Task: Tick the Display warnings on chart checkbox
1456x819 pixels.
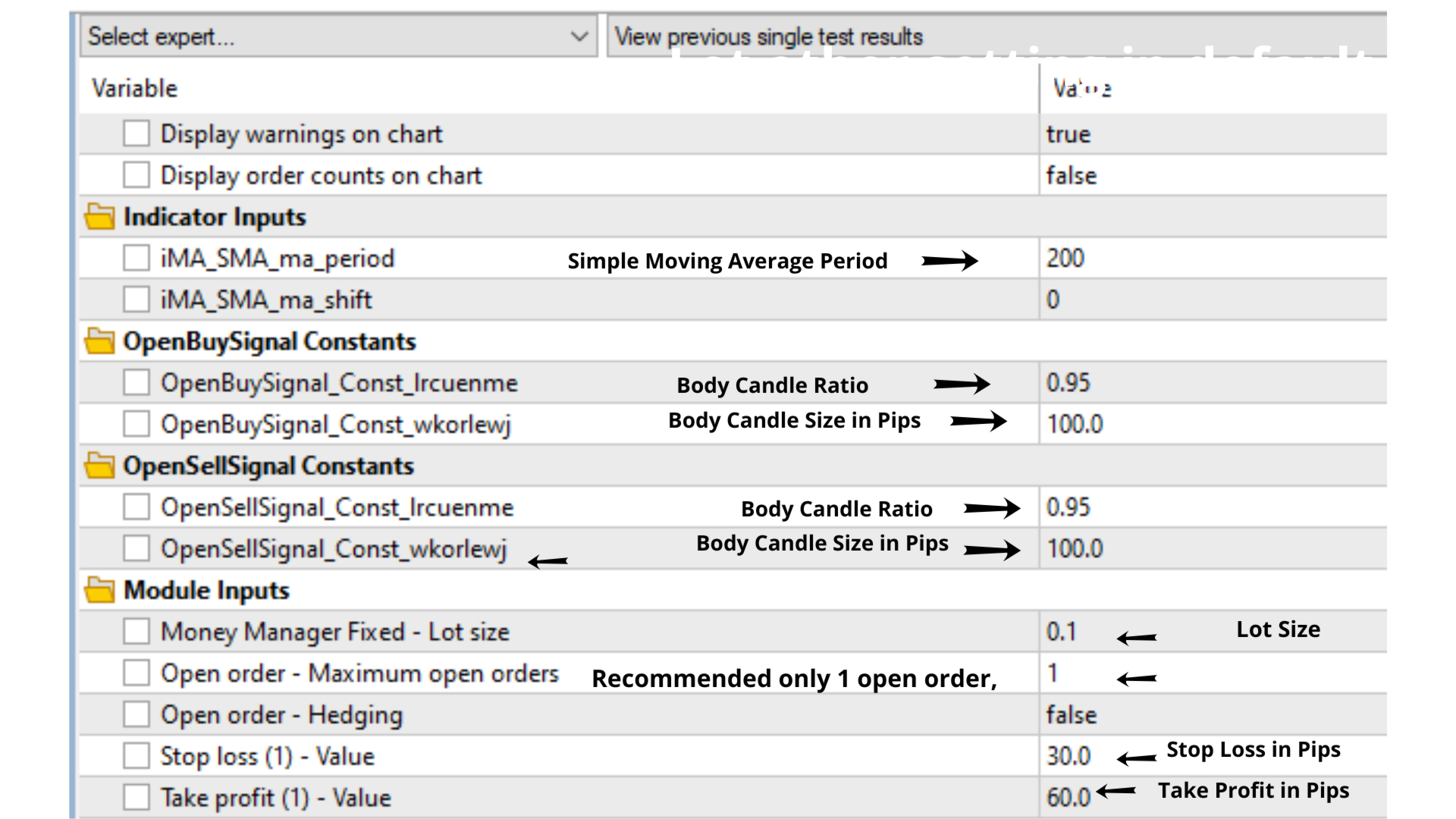Action: point(136,133)
